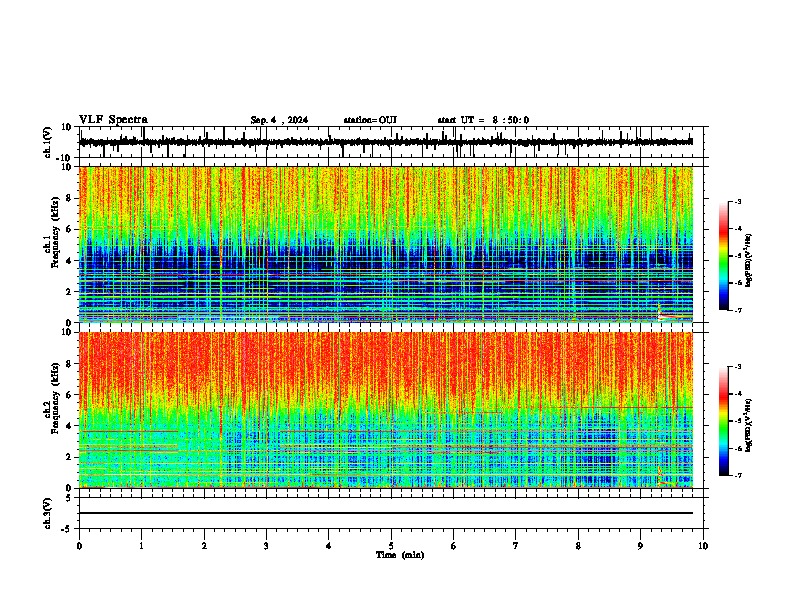Click the "-3" label on ch.2 colorbar
The height and width of the screenshot is (612, 792).
[x=738, y=367]
